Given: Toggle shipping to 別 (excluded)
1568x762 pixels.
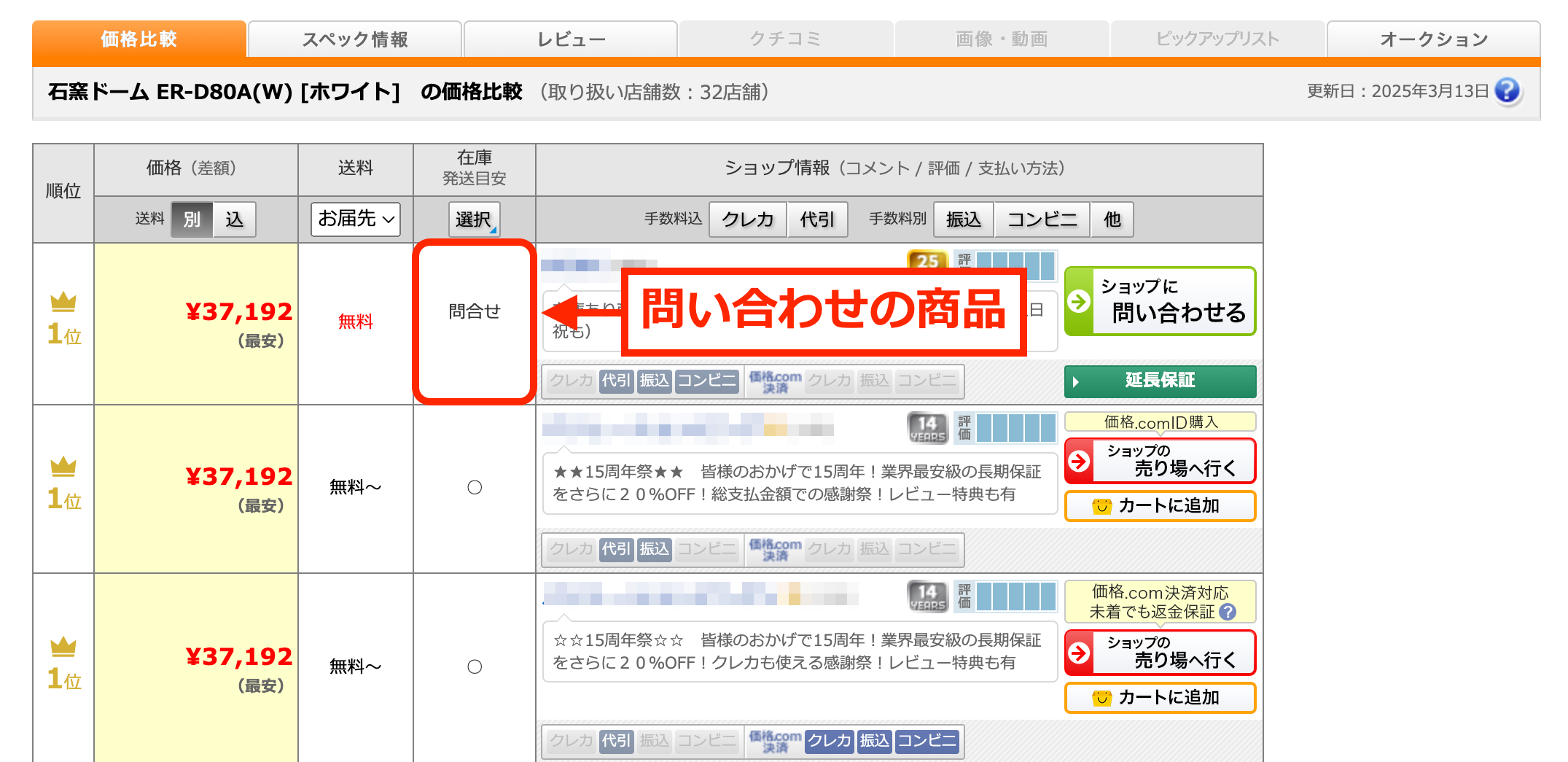Looking at the screenshot, I should coord(192,219).
